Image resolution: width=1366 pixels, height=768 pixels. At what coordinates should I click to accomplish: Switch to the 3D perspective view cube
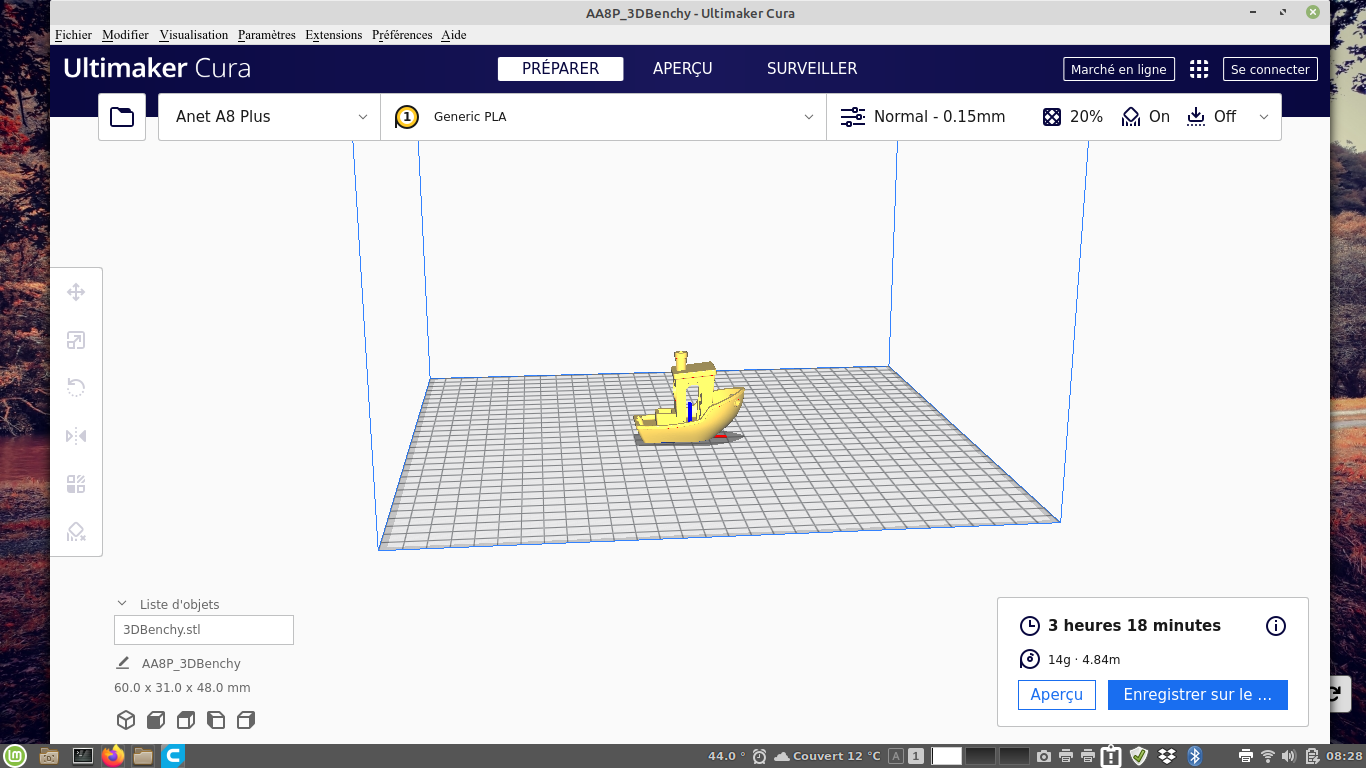[x=126, y=720]
